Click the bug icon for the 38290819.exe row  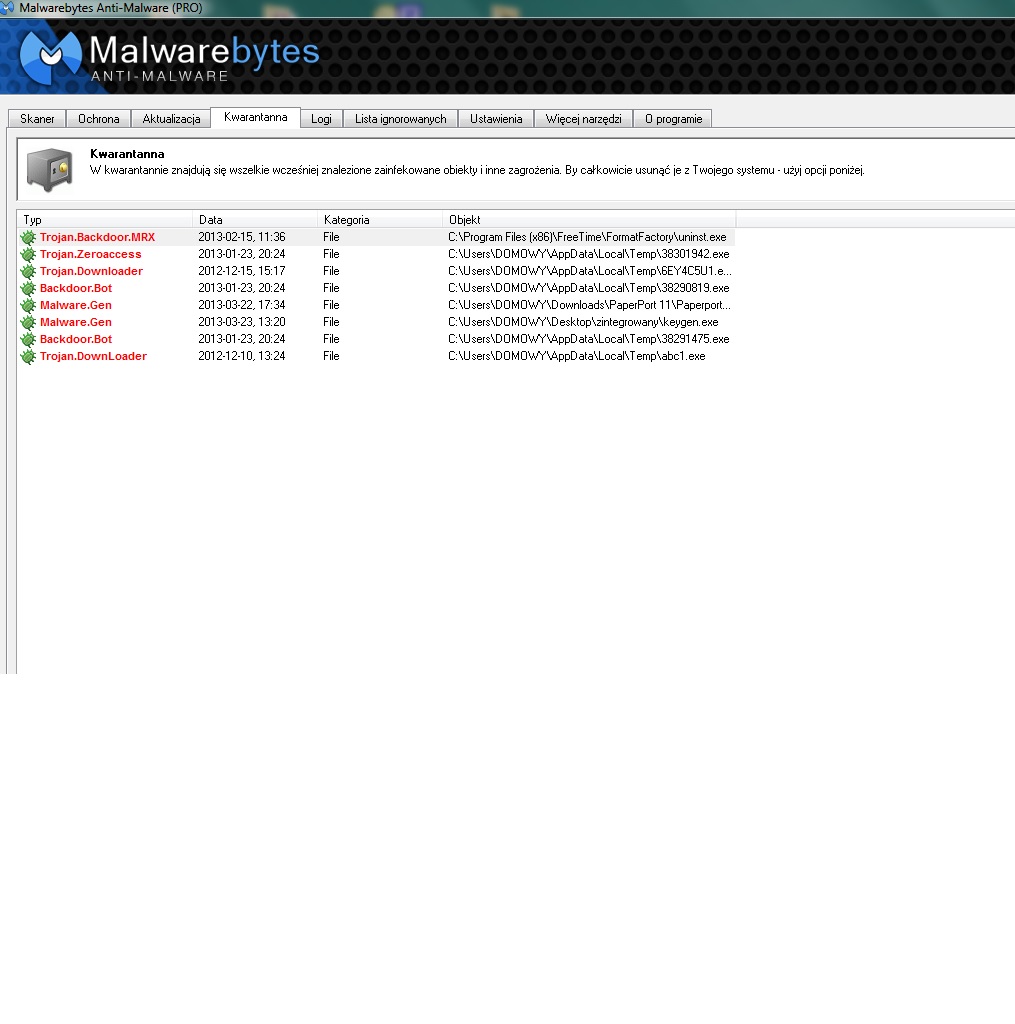pos(28,288)
